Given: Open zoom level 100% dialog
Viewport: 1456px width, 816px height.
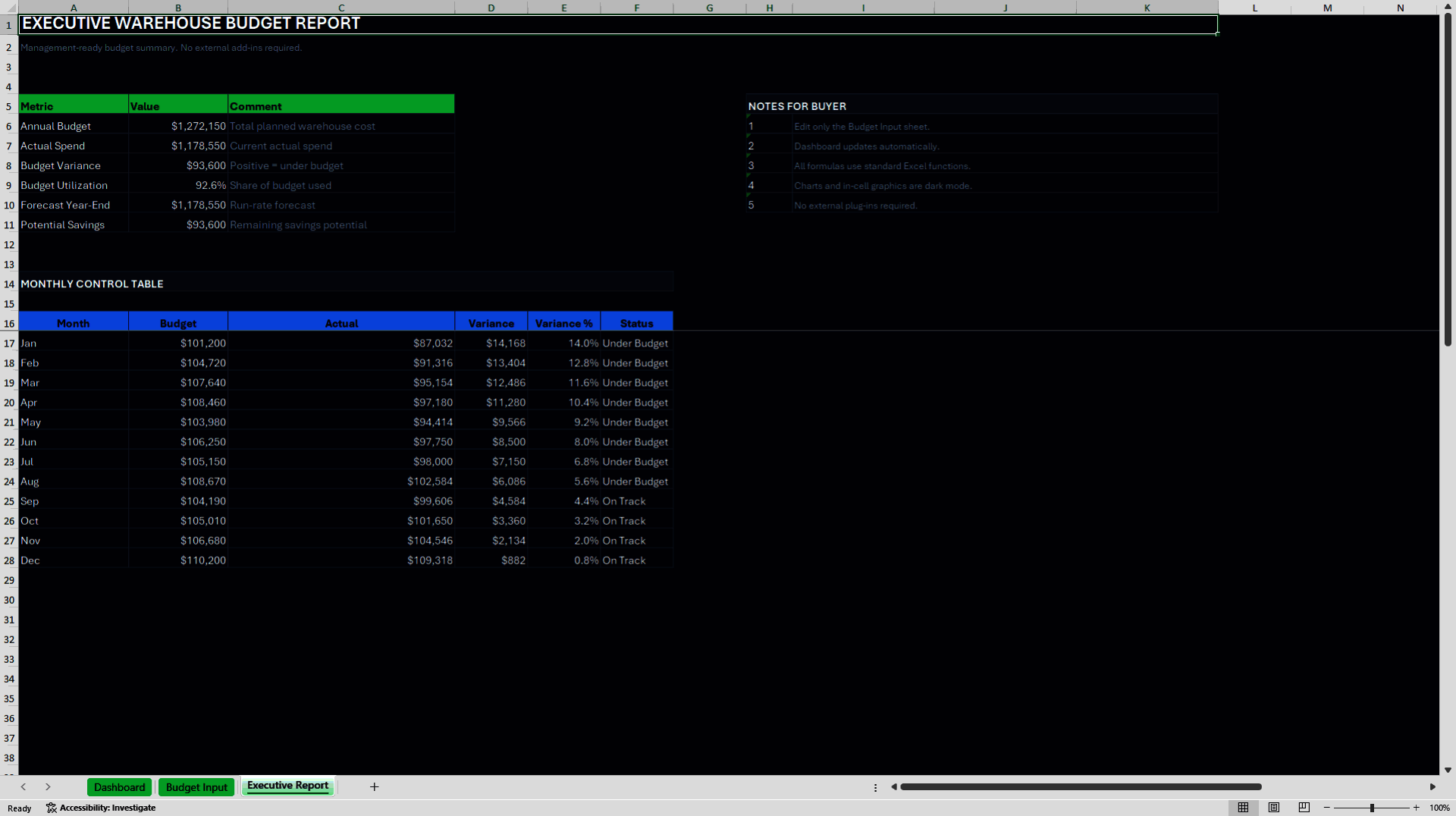Looking at the screenshot, I should pos(1439,808).
